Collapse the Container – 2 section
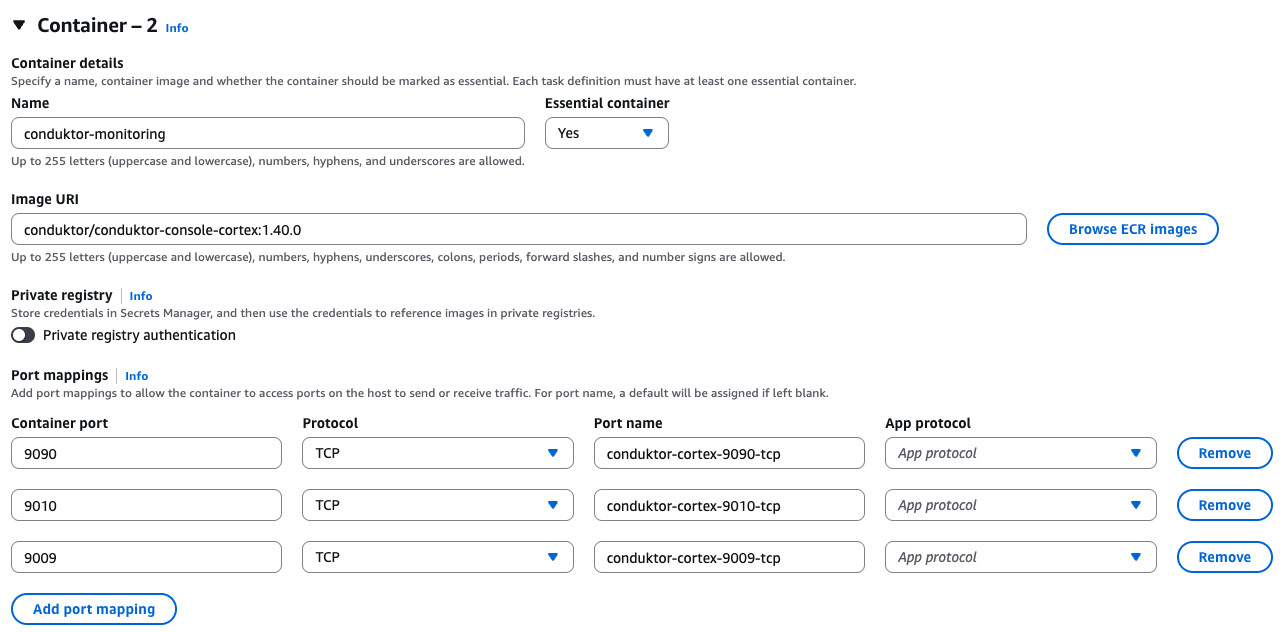This screenshot has height=632, width=1286. [18, 25]
